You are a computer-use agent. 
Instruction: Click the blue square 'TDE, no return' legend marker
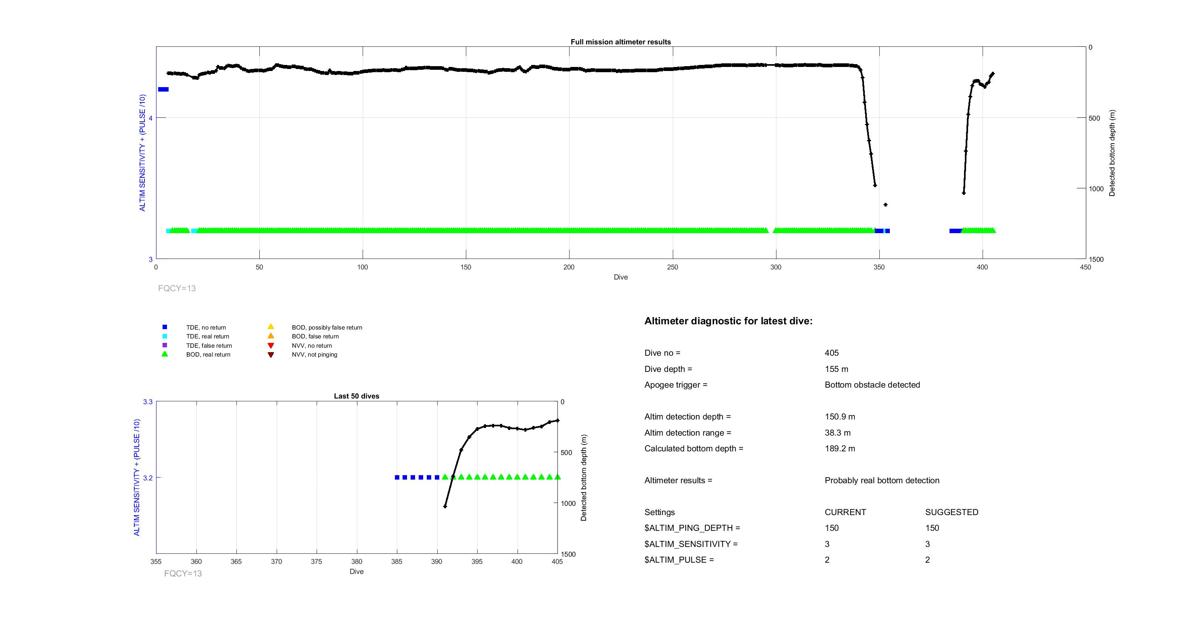point(164,327)
